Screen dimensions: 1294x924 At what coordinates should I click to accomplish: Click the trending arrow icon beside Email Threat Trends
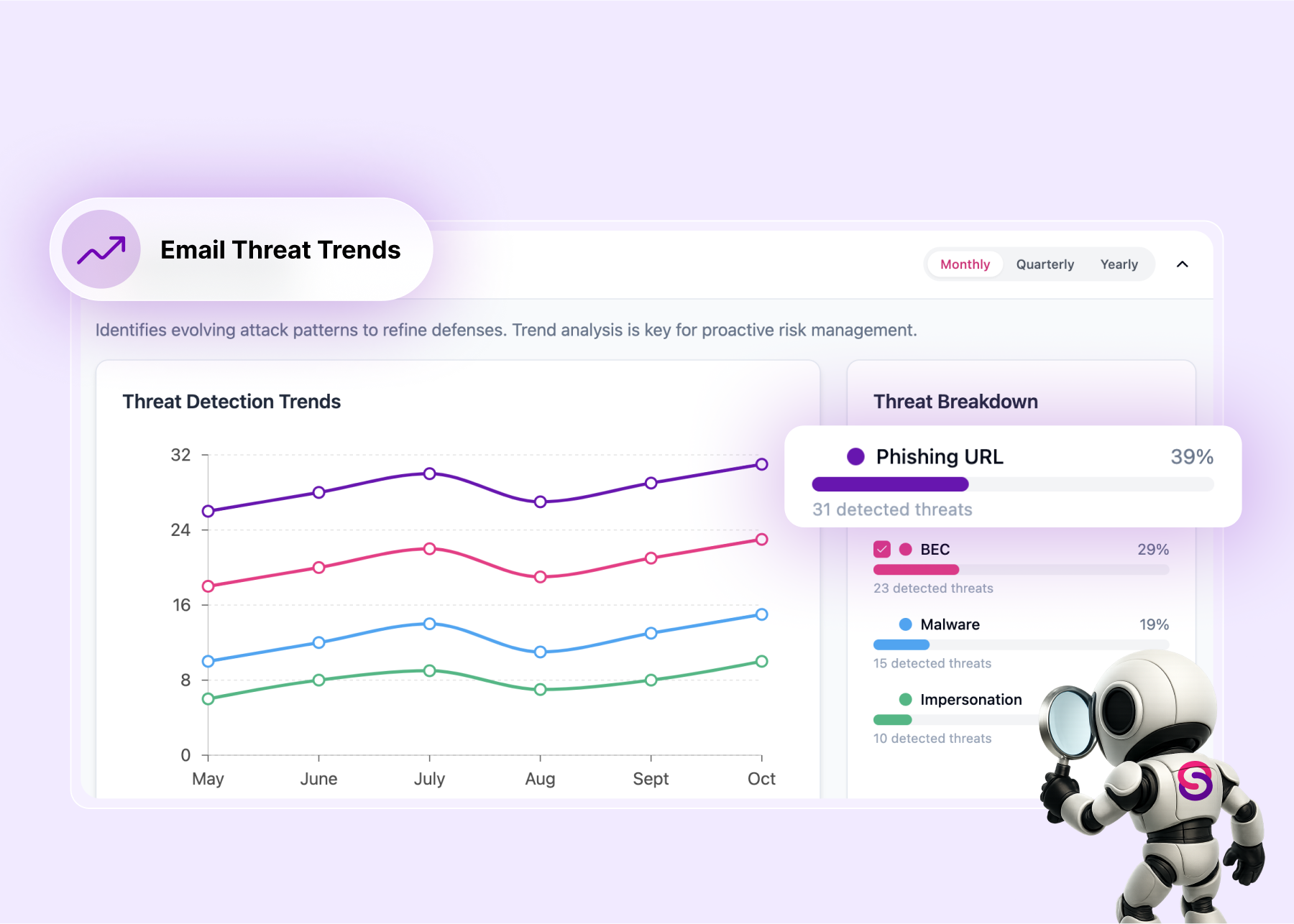101,249
